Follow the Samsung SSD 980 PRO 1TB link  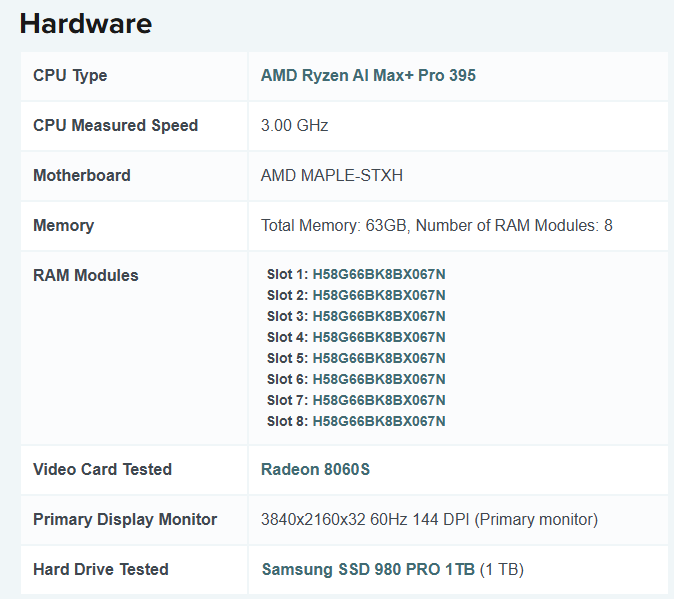pos(368,569)
